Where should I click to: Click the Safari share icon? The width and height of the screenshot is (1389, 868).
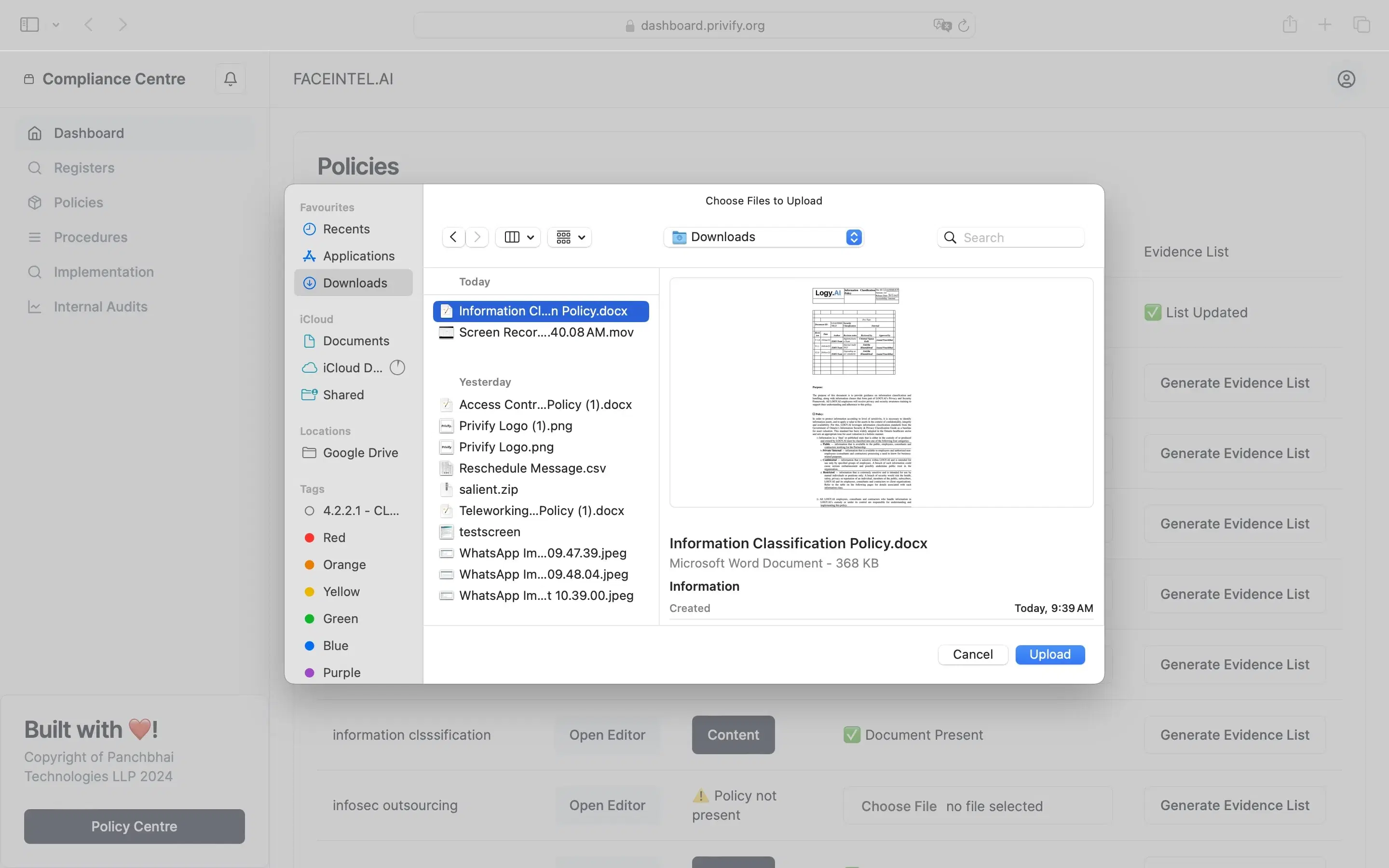tap(1290, 24)
